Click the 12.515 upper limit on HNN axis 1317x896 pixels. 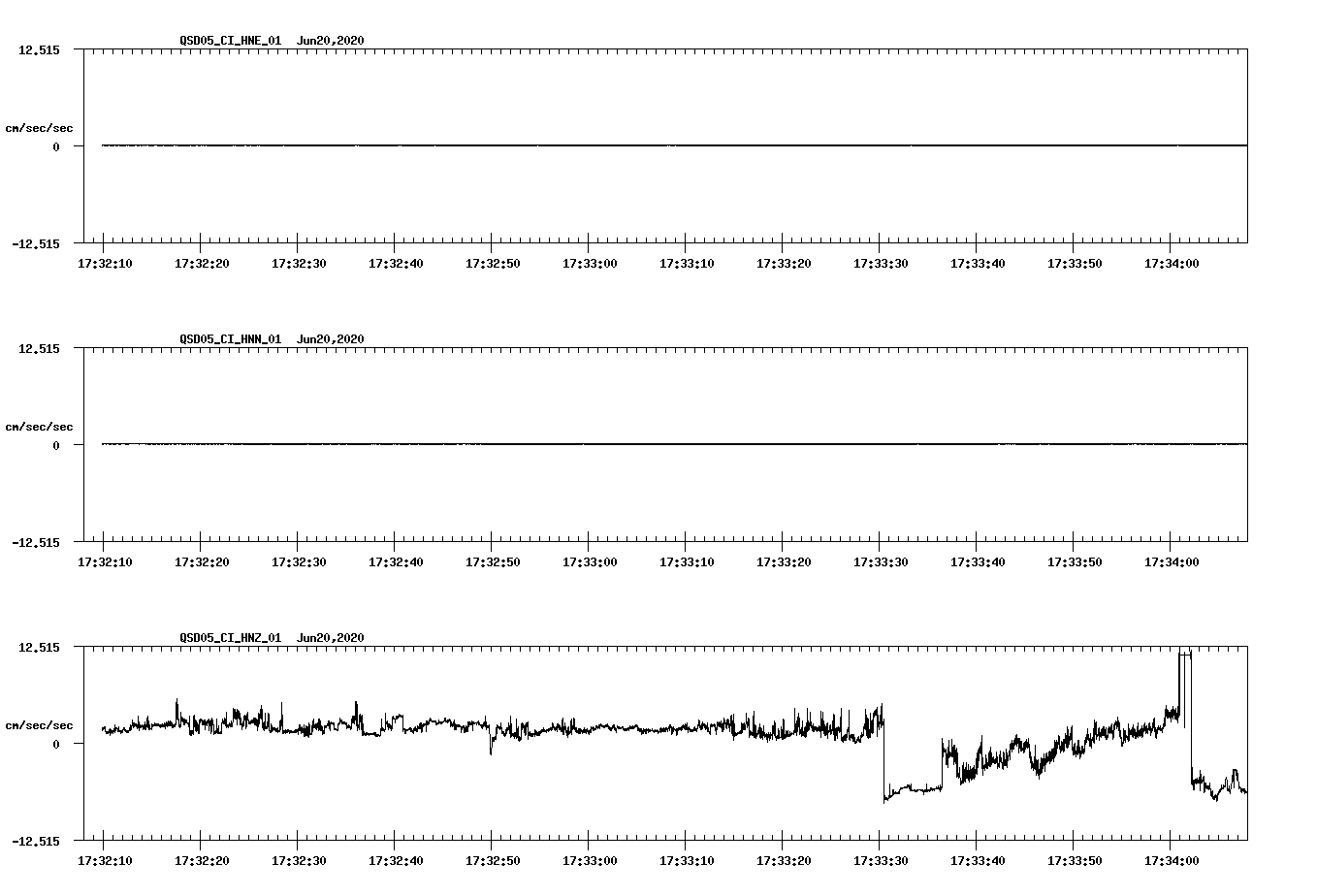click(x=39, y=348)
